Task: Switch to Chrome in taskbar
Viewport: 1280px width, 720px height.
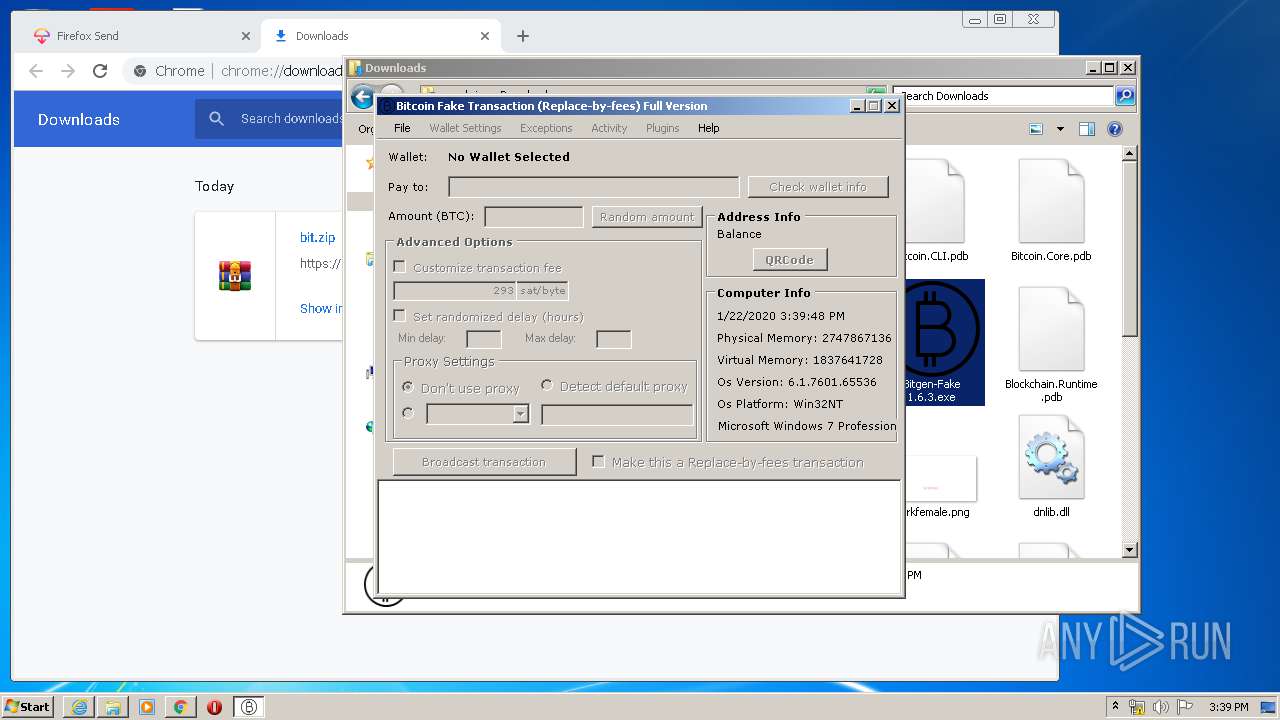Action: (180, 707)
